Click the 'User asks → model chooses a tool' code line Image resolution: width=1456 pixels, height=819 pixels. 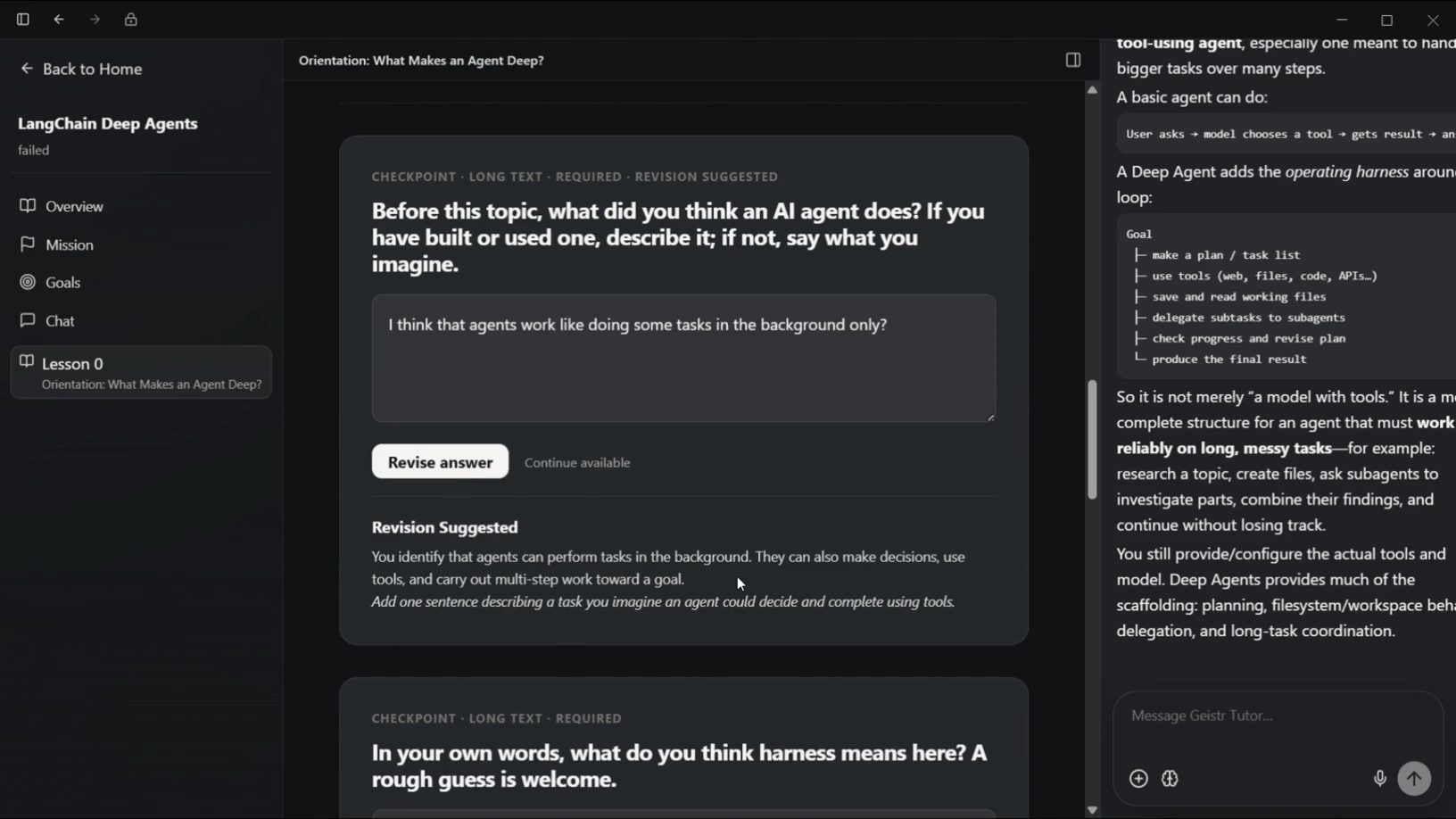tap(1290, 134)
